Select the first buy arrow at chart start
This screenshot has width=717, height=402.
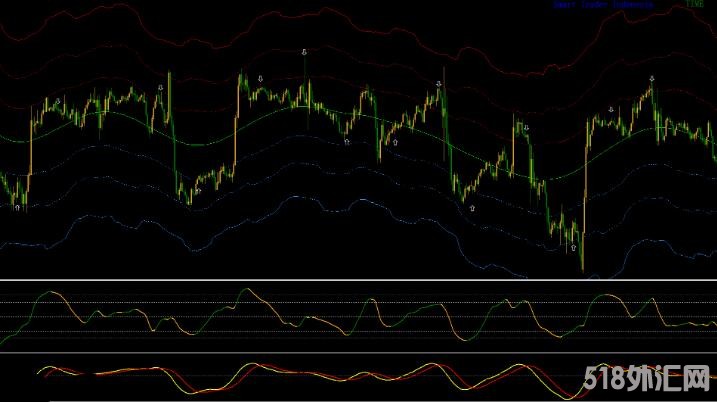(x=17, y=208)
